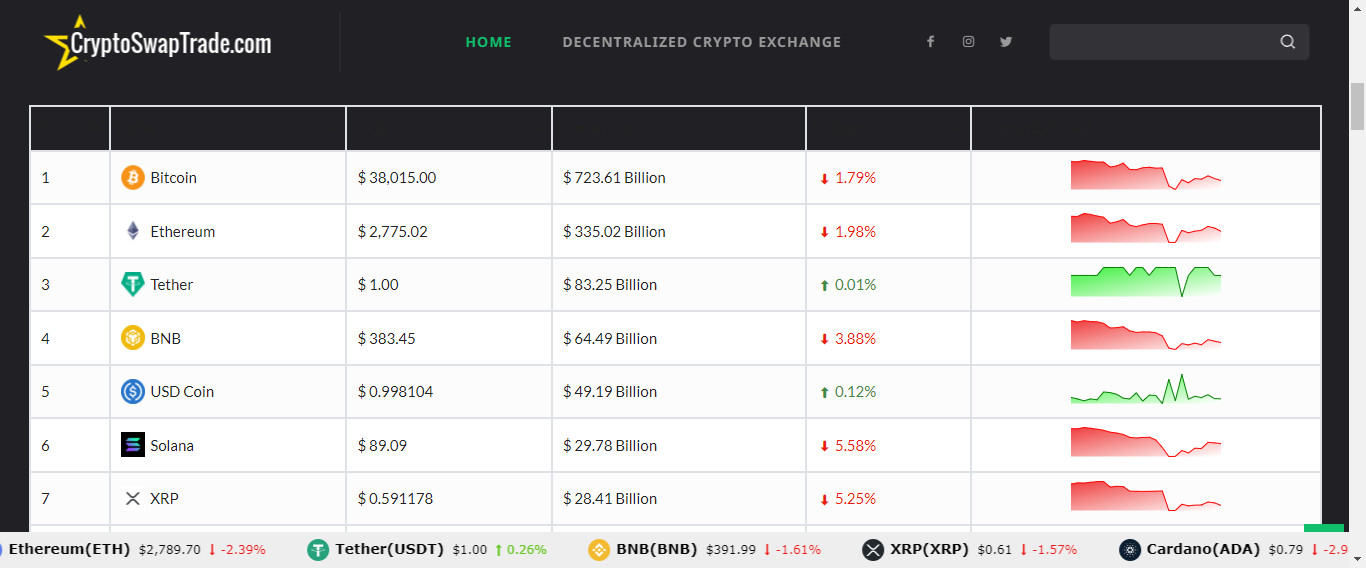Open the Facebook social icon
1366x568 pixels.
[x=930, y=42]
